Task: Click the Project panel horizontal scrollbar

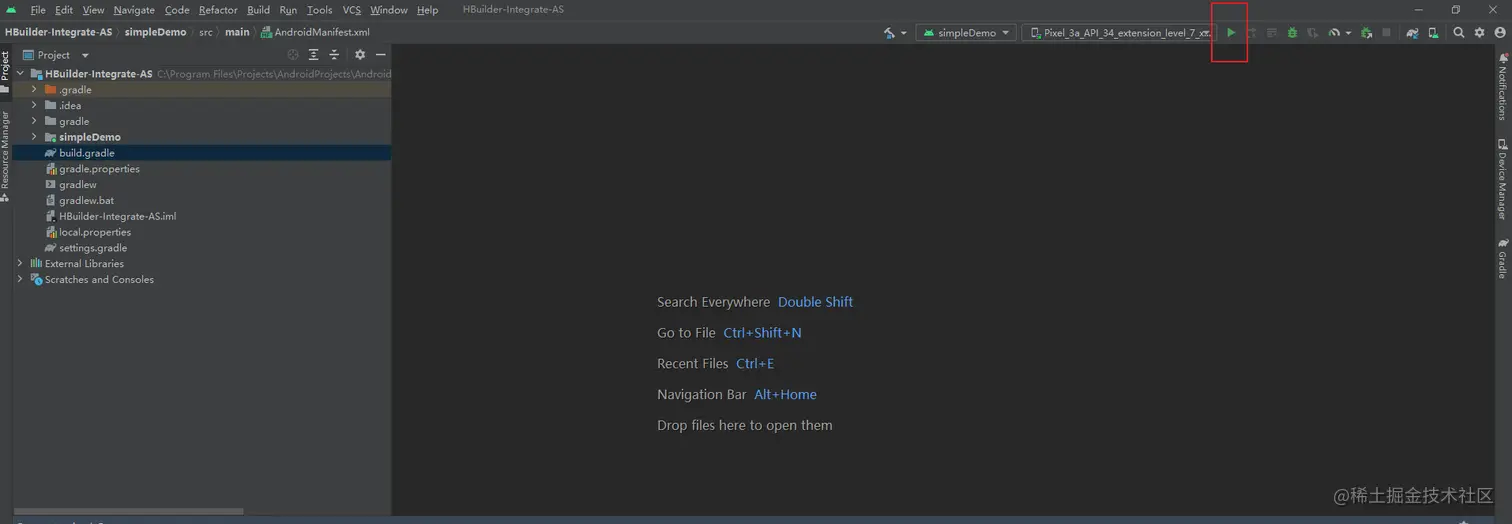Action: [130, 511]
